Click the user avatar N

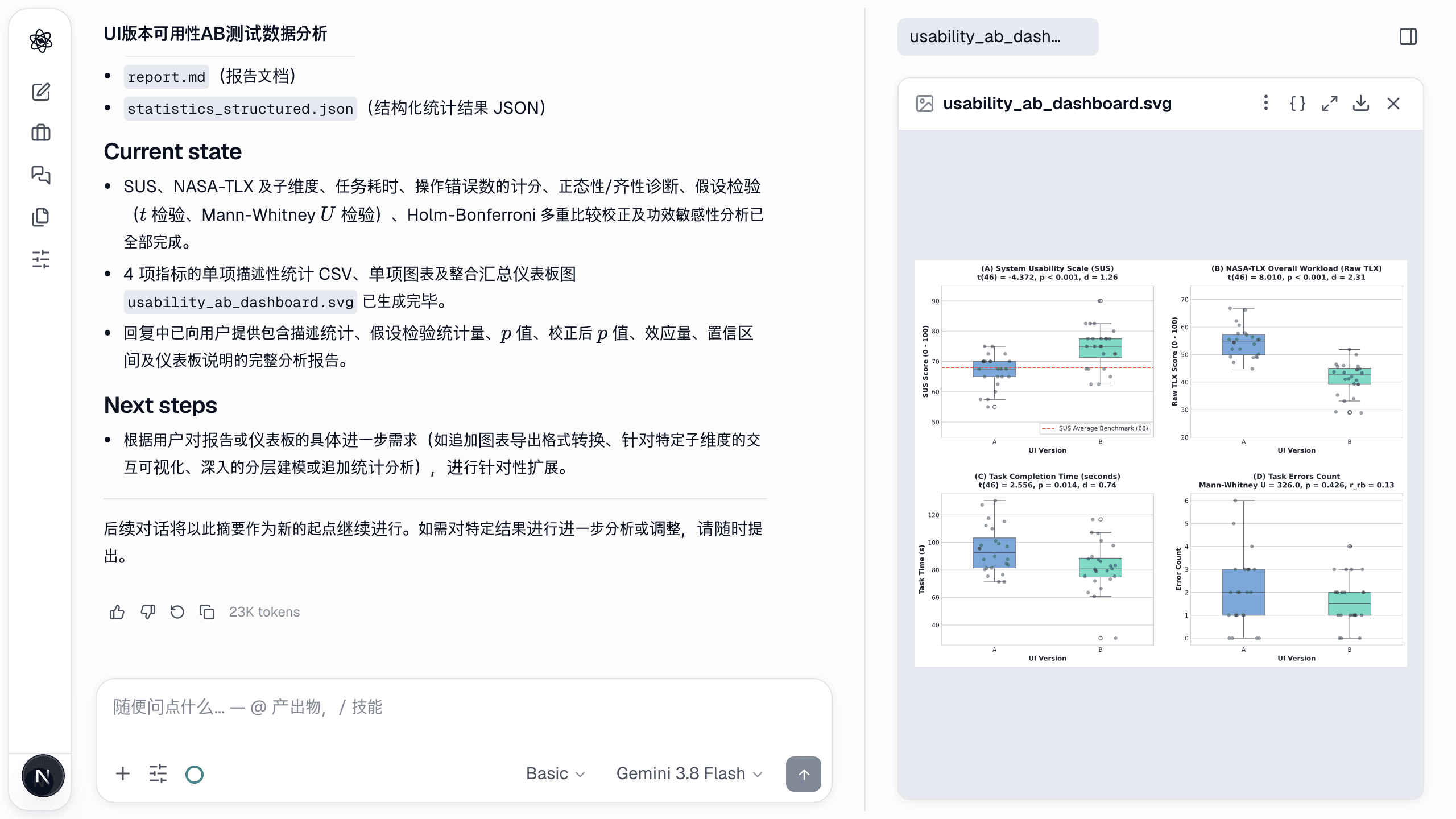tap(43, 776)
